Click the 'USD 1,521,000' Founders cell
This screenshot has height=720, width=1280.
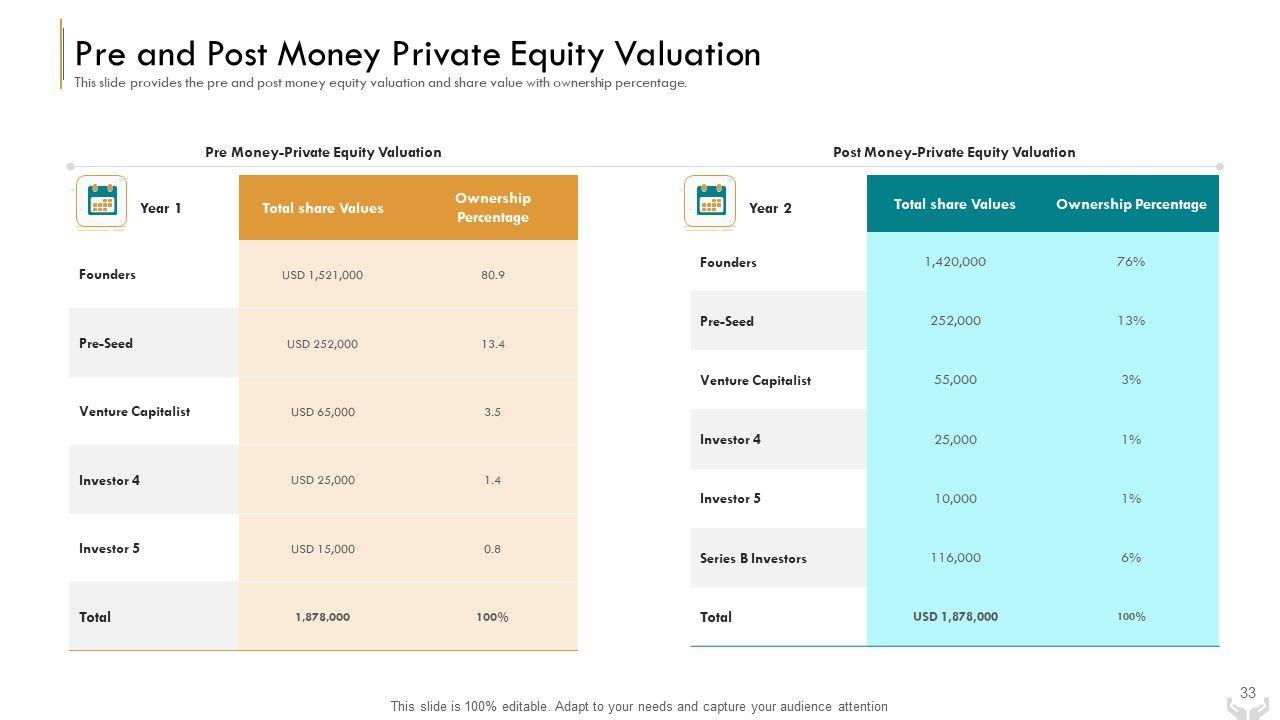click(322, 275)
